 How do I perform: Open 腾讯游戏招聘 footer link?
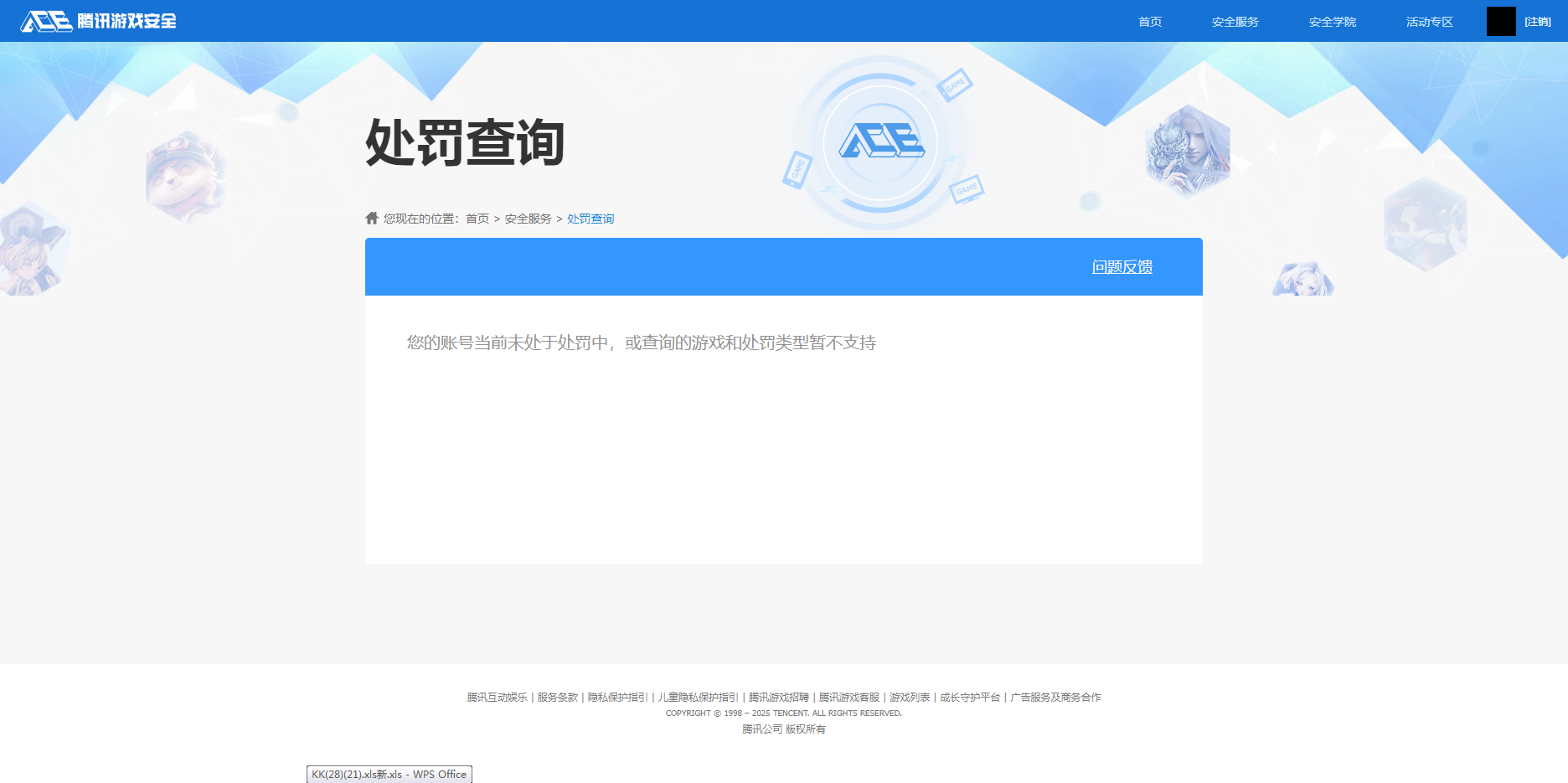[x=778, y=697]
